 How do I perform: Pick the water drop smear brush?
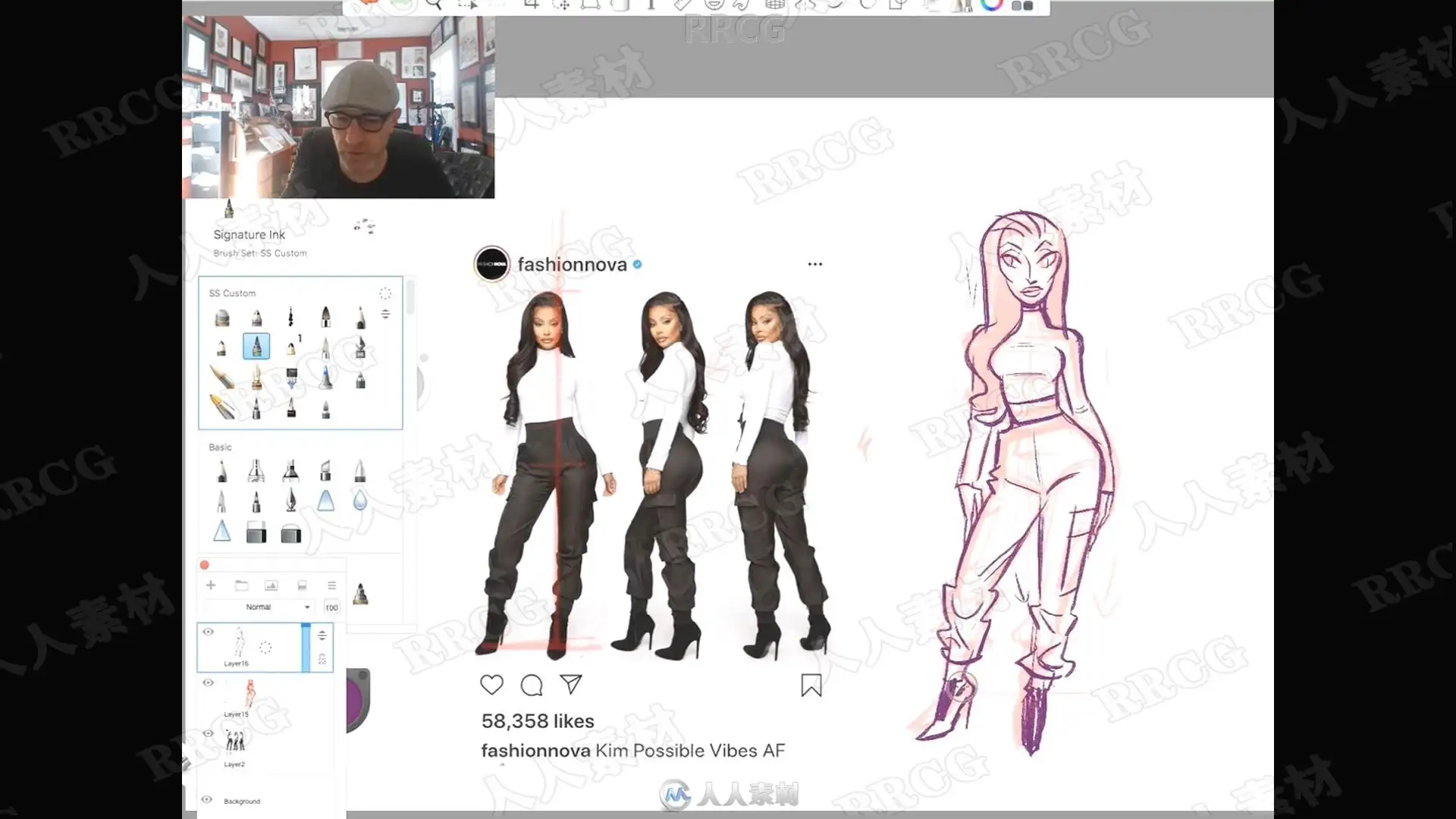pyautogui.click(x=360, y=500)
